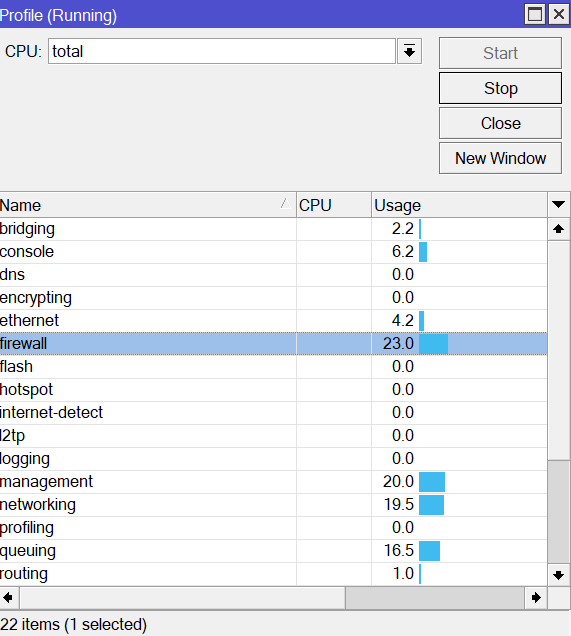Click the title bar X icon
Viewport: 571px width, 636px height.
click(x=559, y=14)
